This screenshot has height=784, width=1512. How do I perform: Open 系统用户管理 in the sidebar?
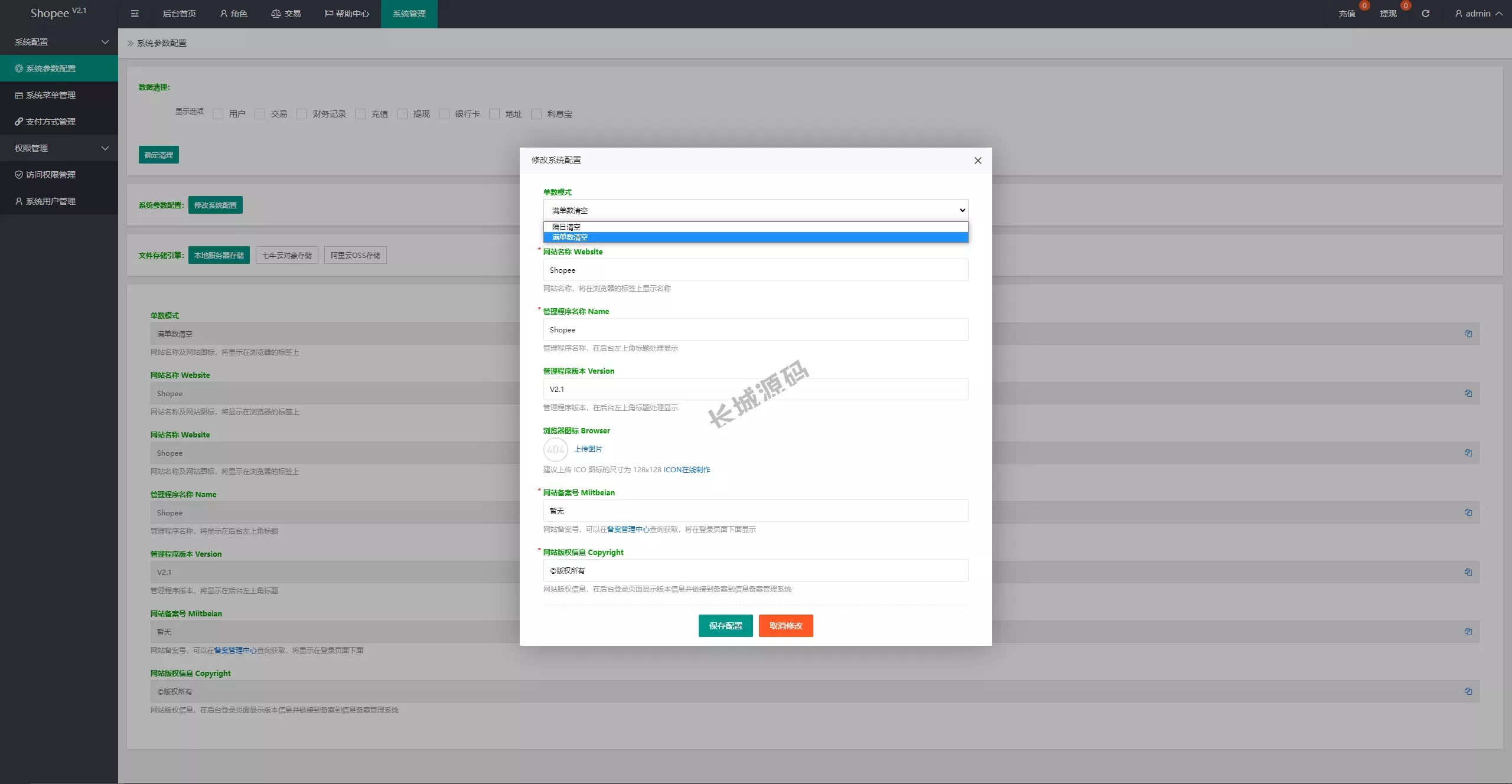(59, 201)
